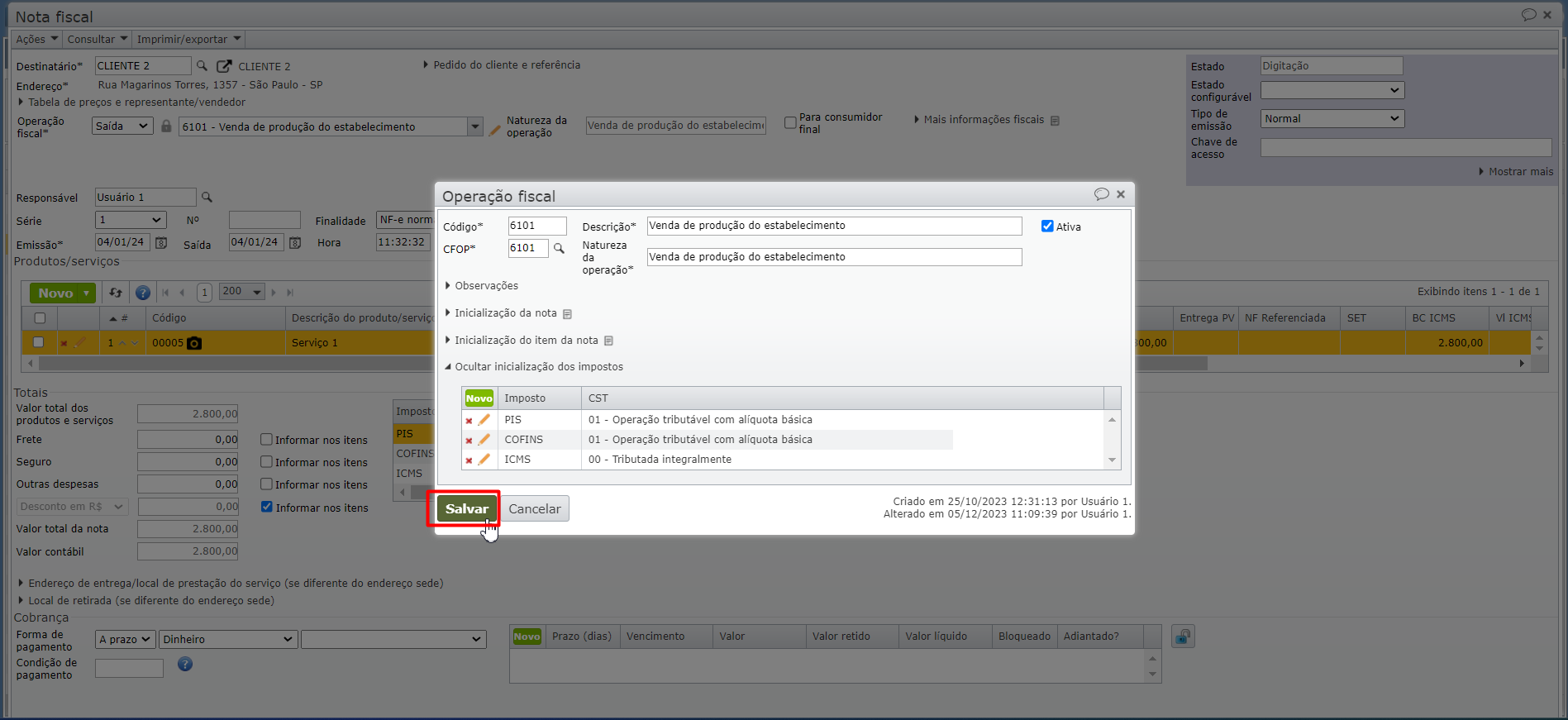Viewport: 1568px width, 720px height.
Task: Click help icon next to Condição de pagamento
Action: [x=185, y=664]
